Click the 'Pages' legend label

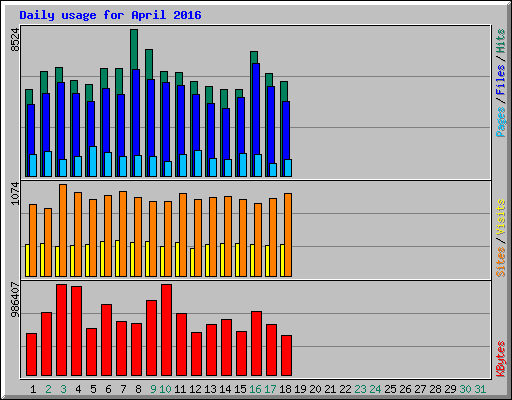coord(501,122)
